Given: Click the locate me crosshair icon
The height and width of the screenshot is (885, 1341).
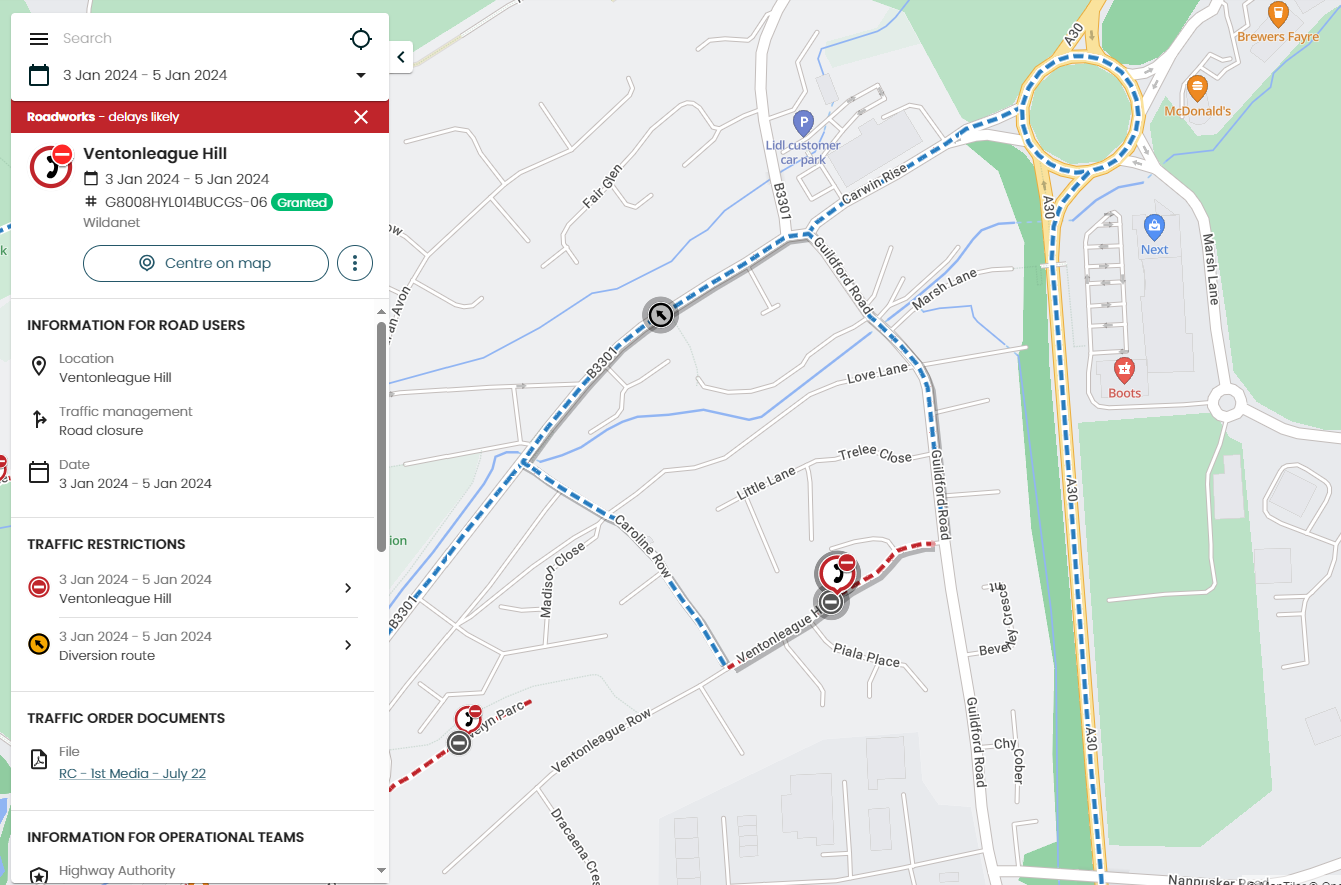Looking at the screenshot, I should tap(361, 39).
